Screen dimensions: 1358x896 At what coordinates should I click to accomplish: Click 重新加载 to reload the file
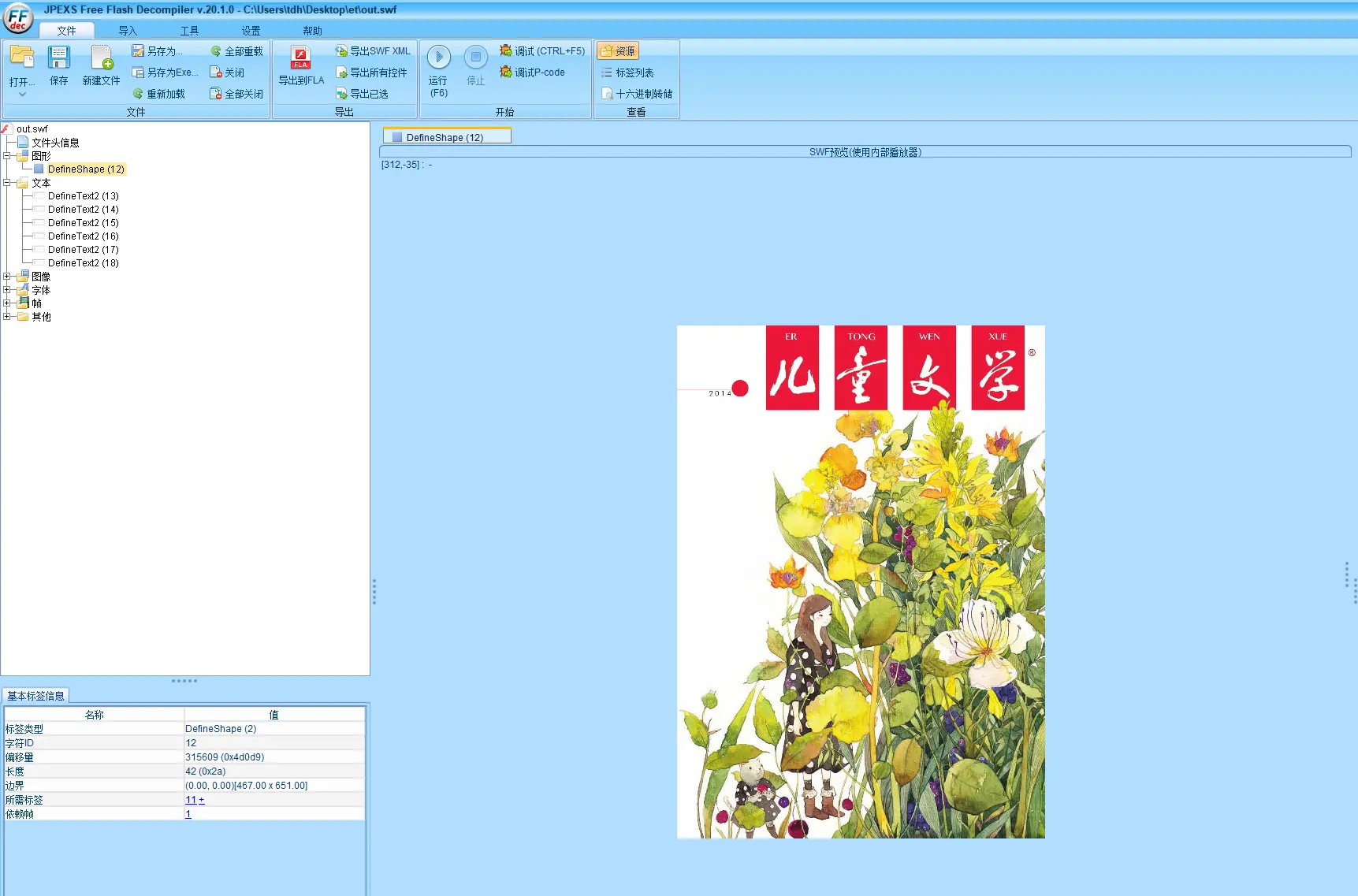tap(159, 94)
